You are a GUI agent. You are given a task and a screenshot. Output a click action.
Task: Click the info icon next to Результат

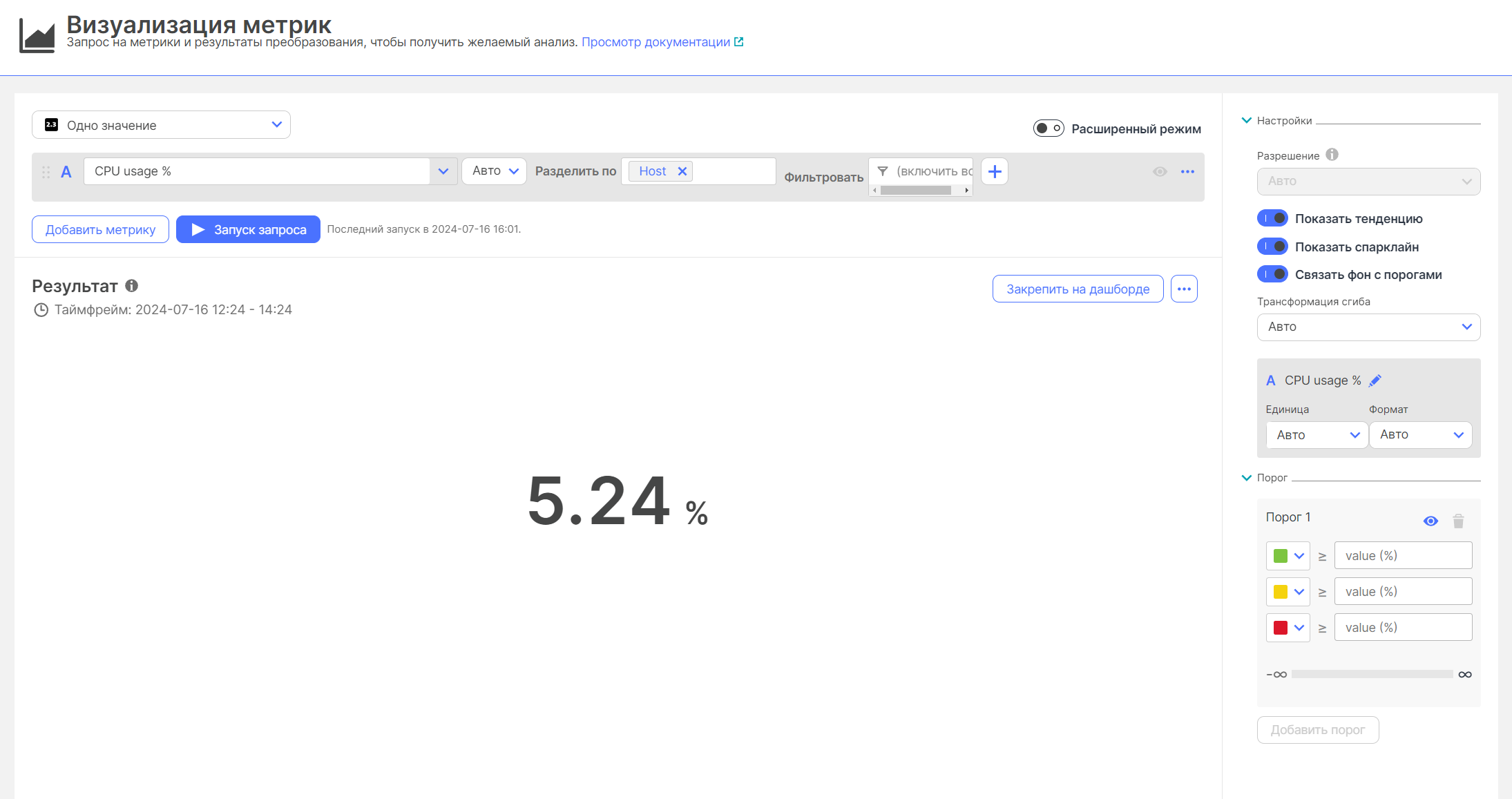132,285
